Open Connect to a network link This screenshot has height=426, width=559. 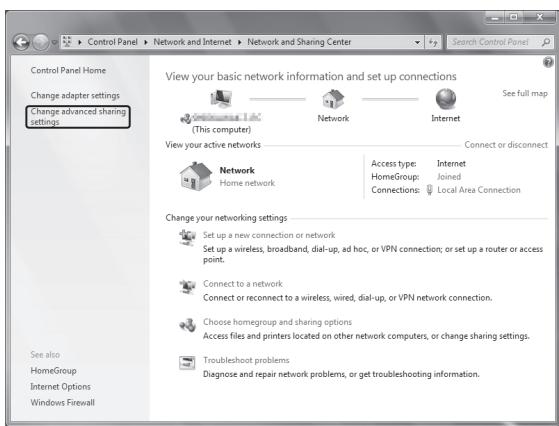click(243, 284)
